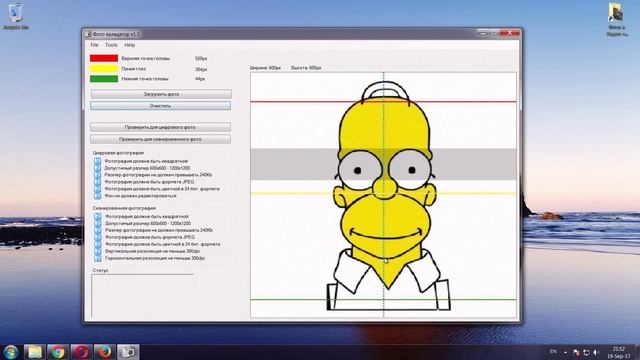Click the network tray icon
The image size is (640, 360).
click(586, 352)
